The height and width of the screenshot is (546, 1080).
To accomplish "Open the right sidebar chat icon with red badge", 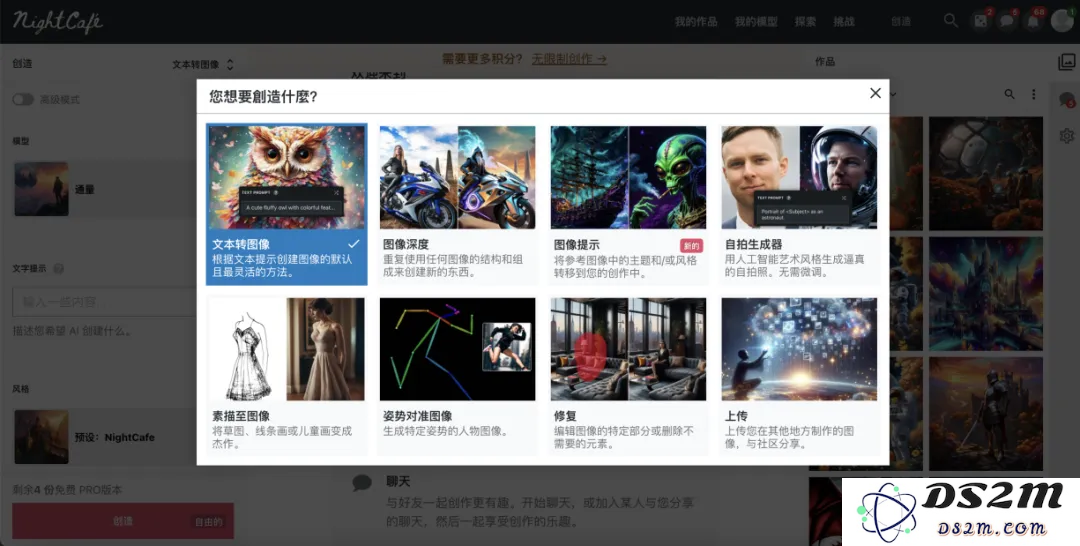I will (1066, 100).
